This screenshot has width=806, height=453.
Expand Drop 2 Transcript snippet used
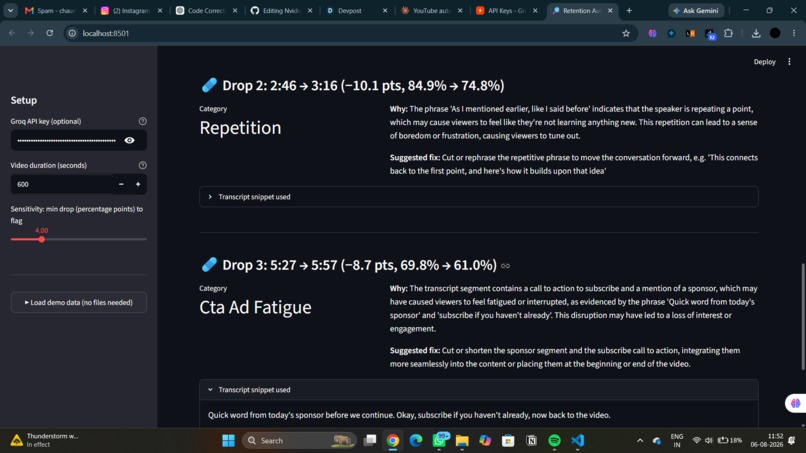tap(479, 197)
